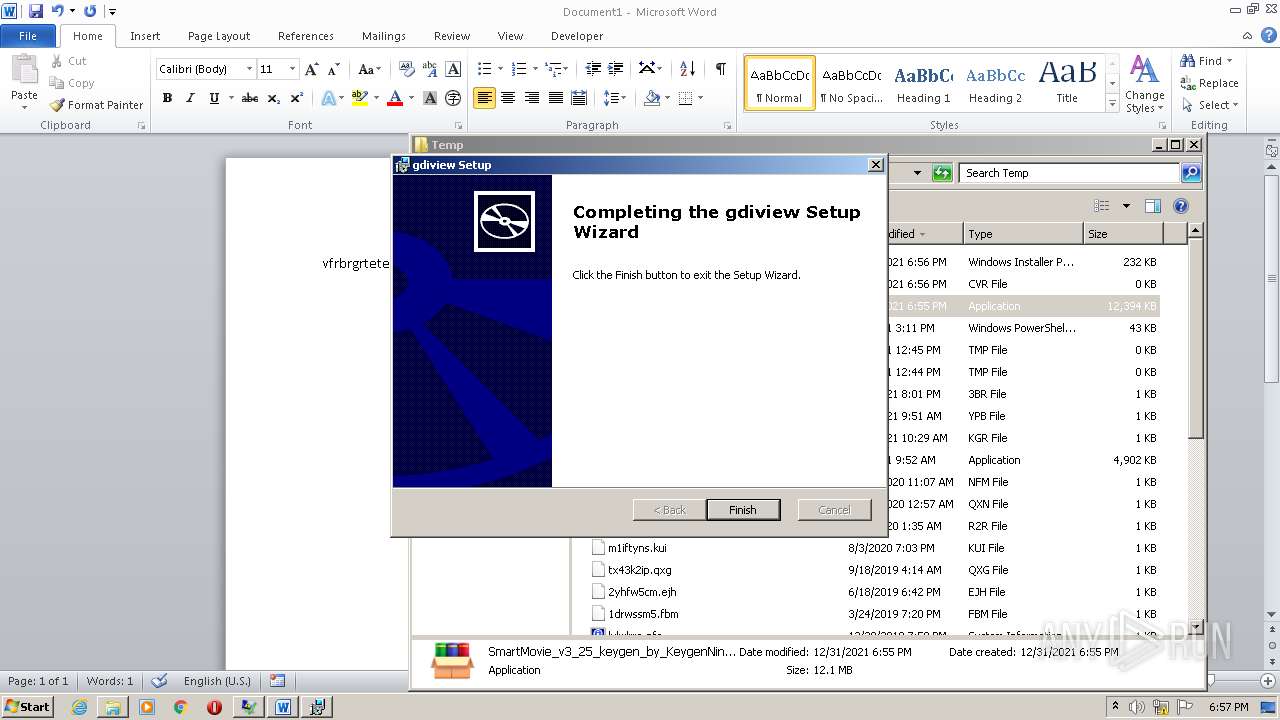Open the view options dropdown in Temp window
Image resolution: width=1280 pixels, height=720 pixels.
(1126, 206)
